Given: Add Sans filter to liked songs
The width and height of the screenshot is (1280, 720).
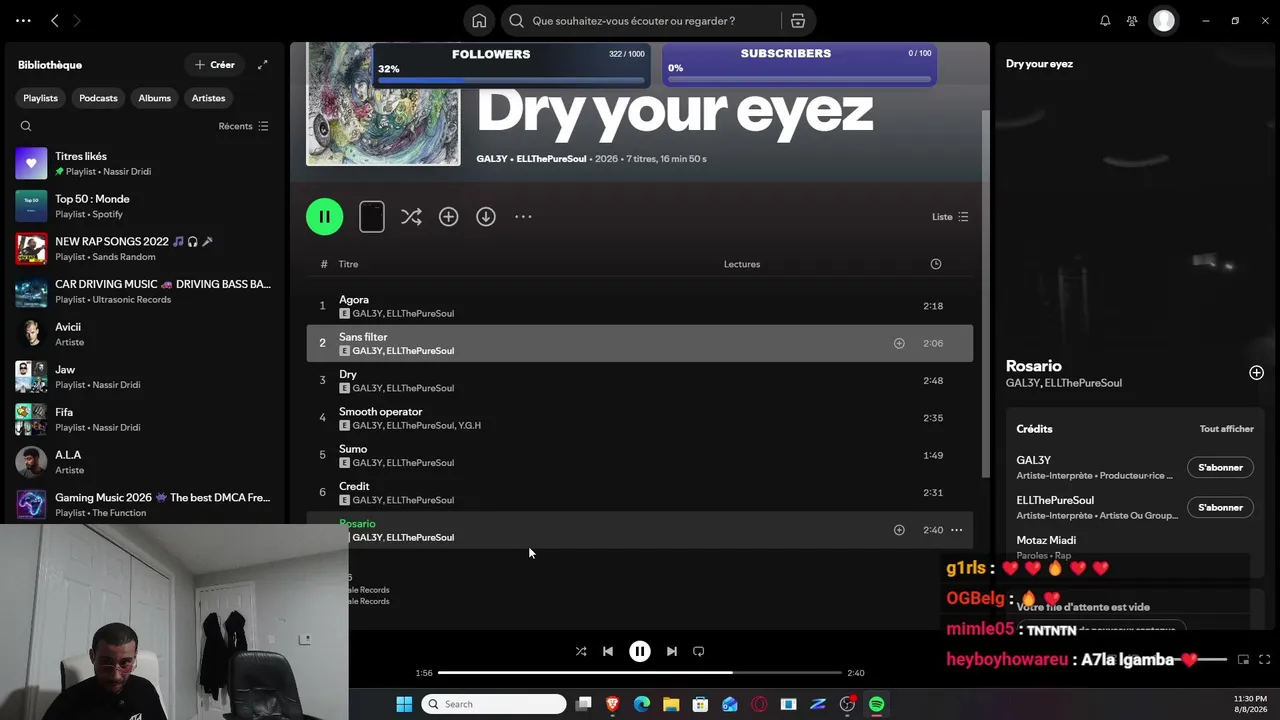Looking at the screenshot, I should [x=899, y=343].
